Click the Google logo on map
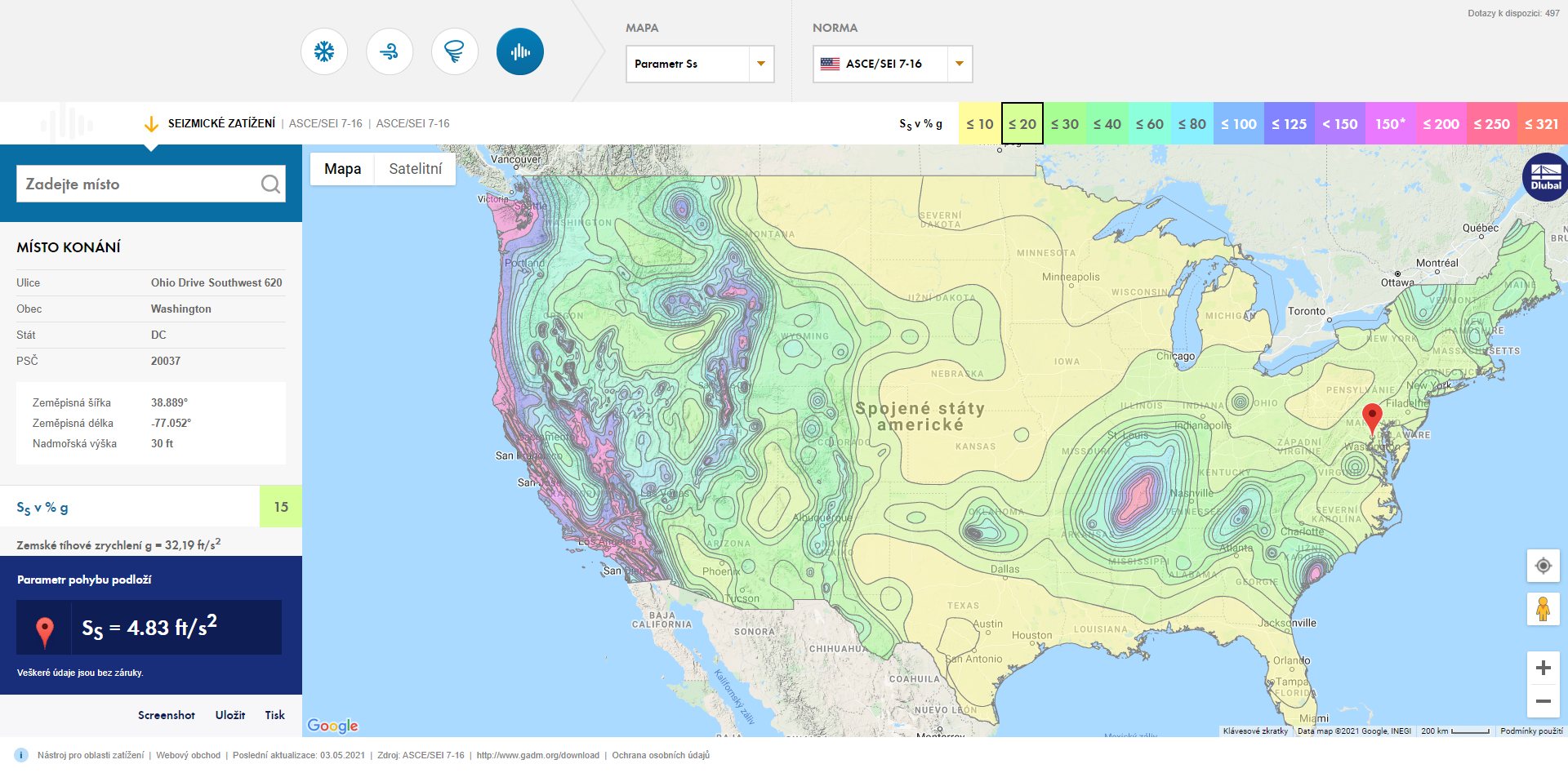1568x773 pixels. (x=332, y=726)
